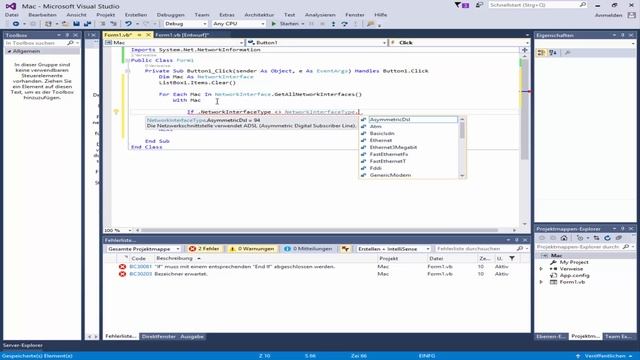Click the filter icon in error list header

pos(512,258)
